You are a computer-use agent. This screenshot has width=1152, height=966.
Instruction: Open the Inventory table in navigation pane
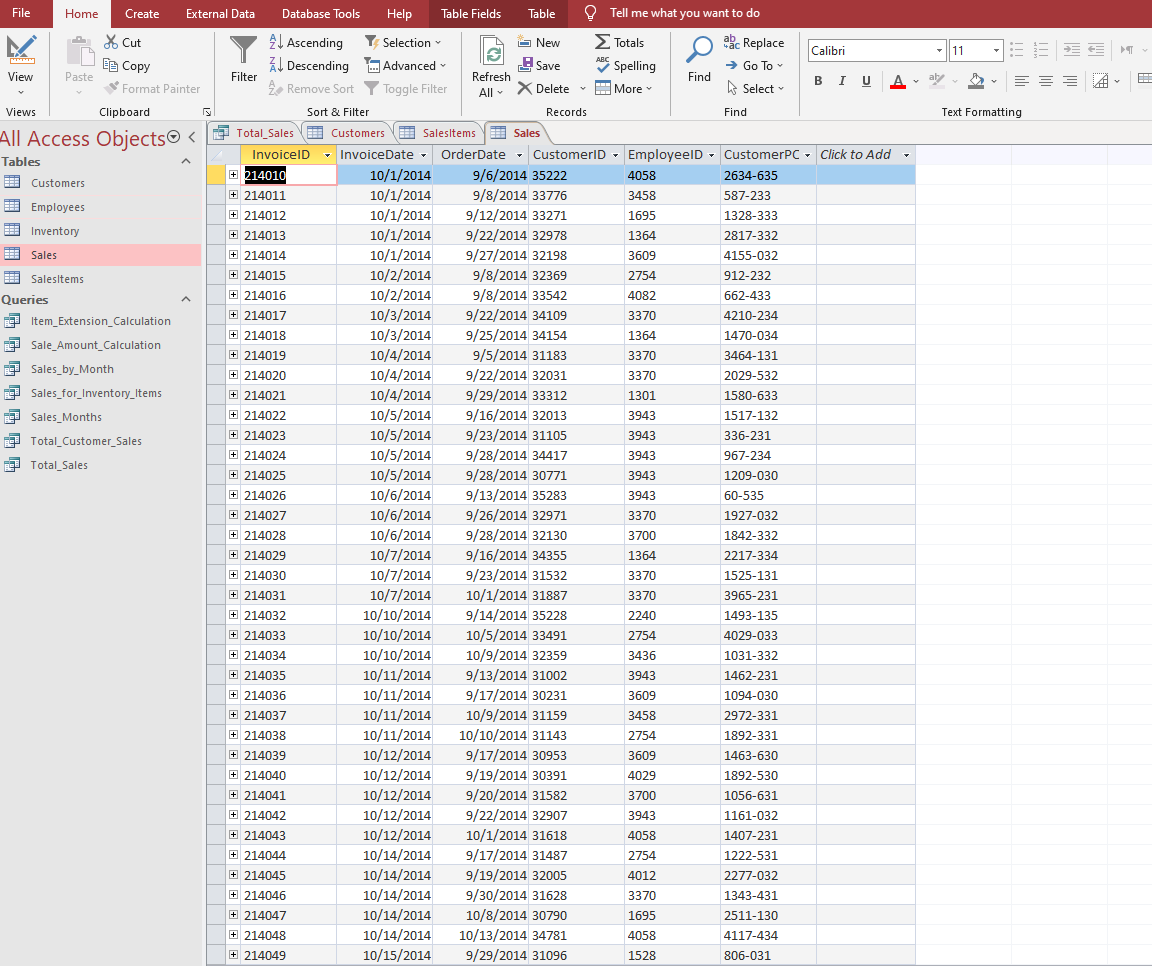point(55,231)
